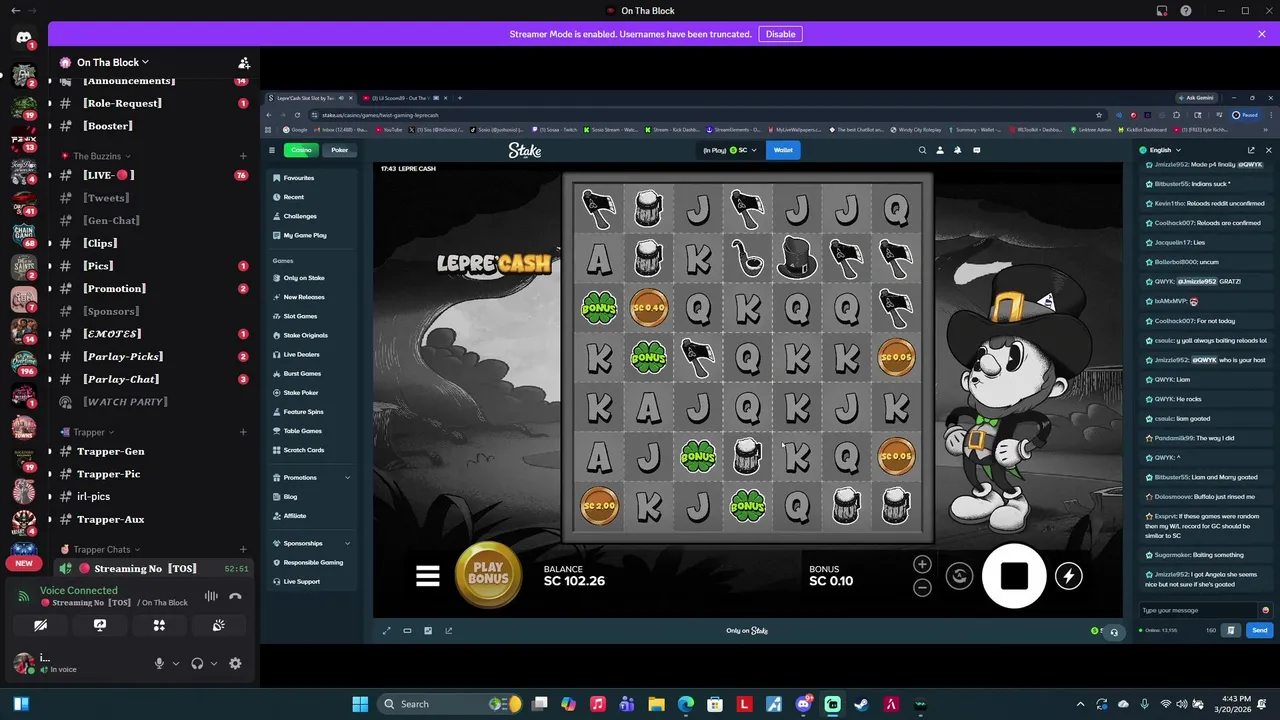Collapse the Trapper Chats category

102,549
